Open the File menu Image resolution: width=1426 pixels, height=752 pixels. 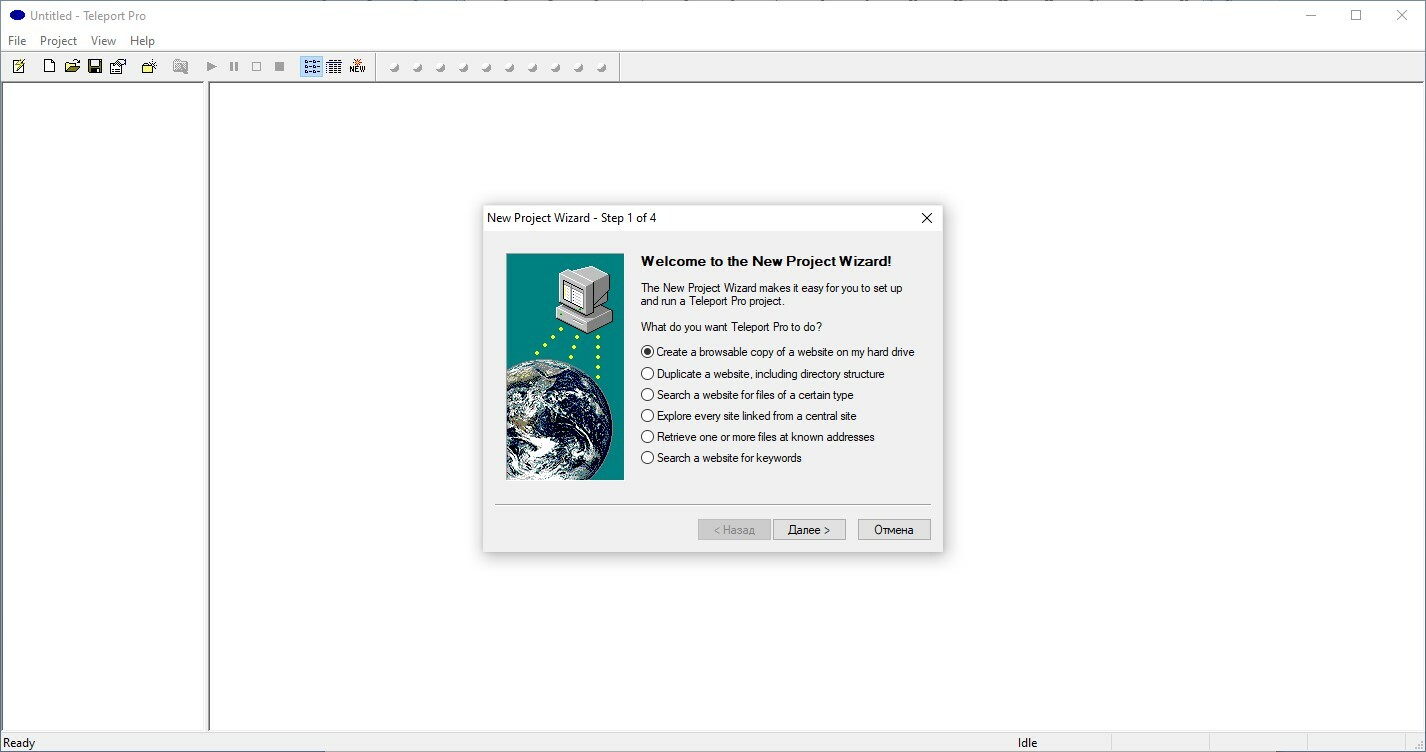tap(17, 41)
